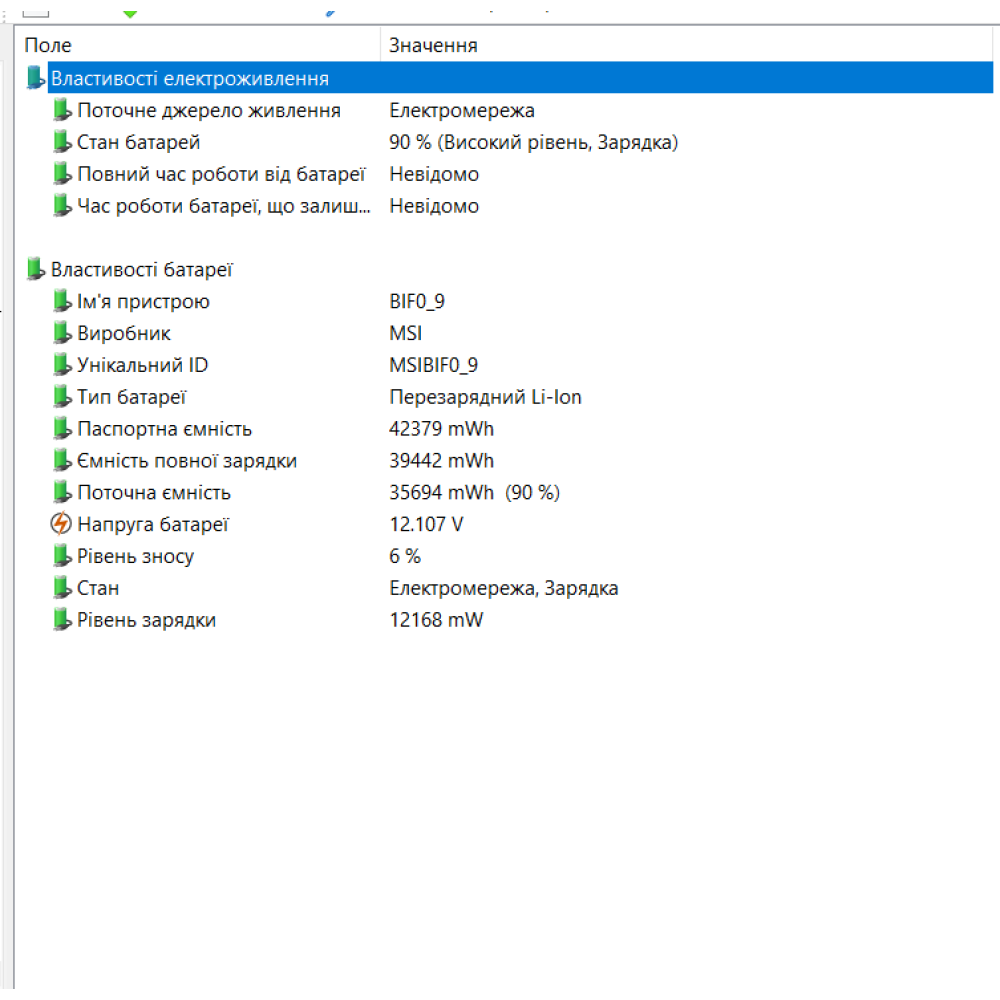Screen dimensions: 1000x1000
Task: Select the Повний час роботи від батареї row
Action: pyautogui.click(x=221, y=174)
